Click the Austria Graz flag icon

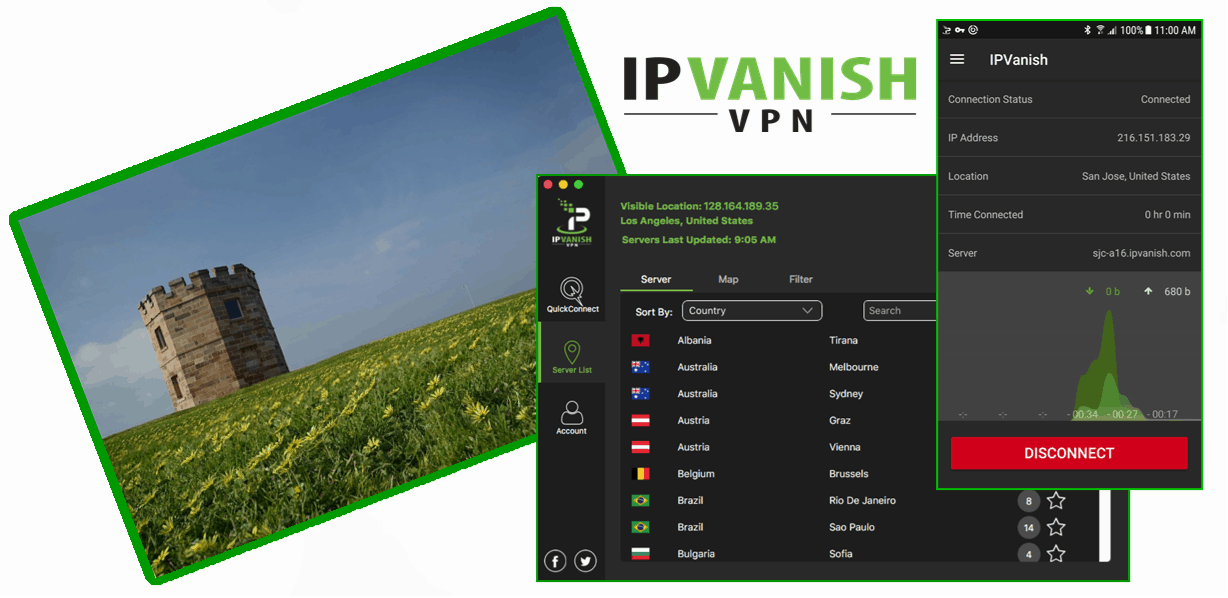(x=640, y=421)
